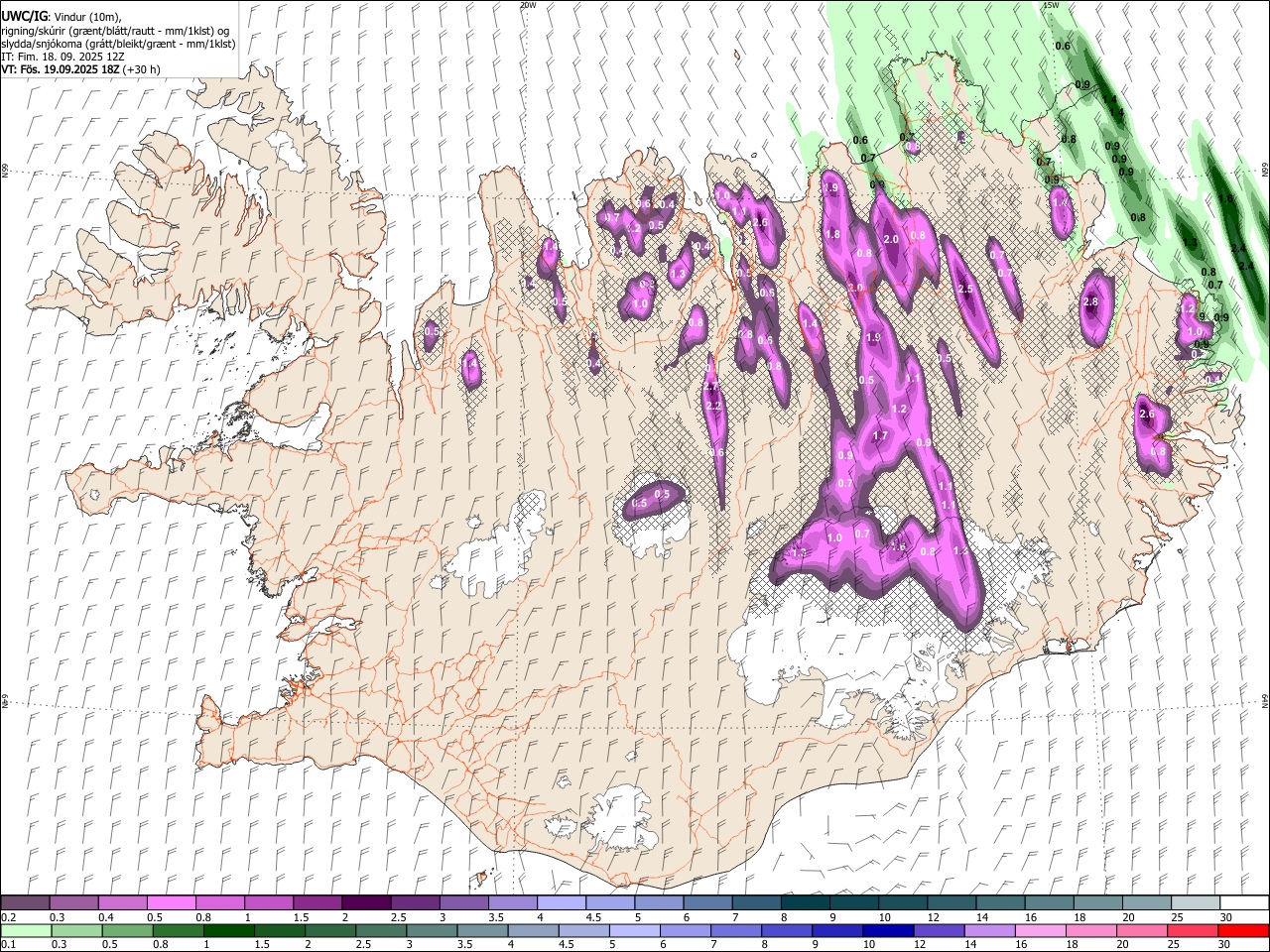Select the dark teal snow-scale swatch between 8 and 9
Image resolution: width=1270 pixels, height=952 pixels.
[805, 902]
